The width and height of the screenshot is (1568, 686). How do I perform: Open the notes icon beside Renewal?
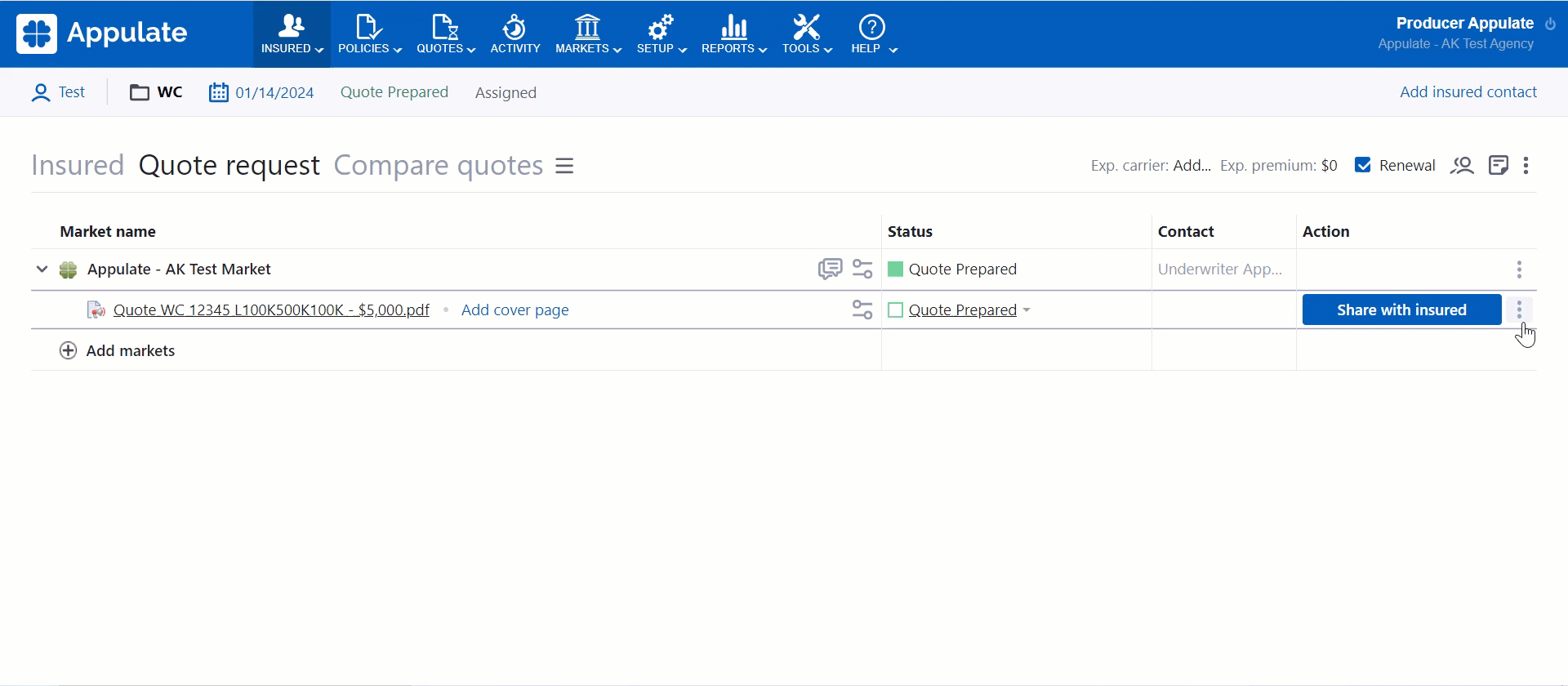point(1498,166)
